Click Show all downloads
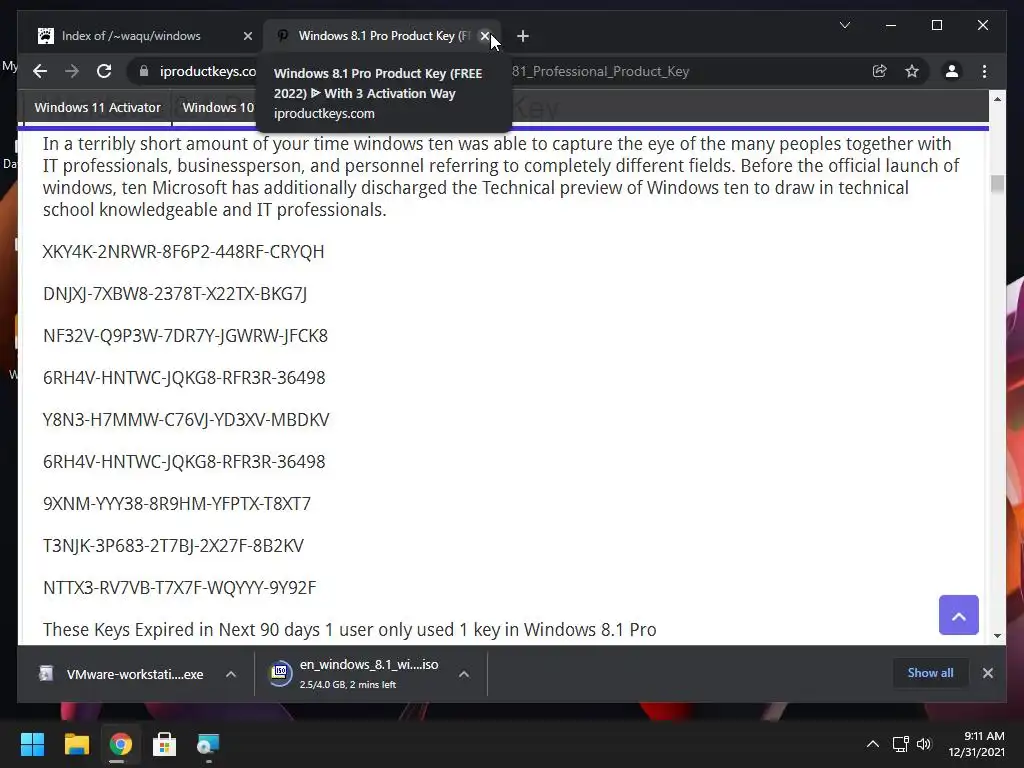Screen dimensions: 1024x768 pyautogui.click(x=930, y=673)
